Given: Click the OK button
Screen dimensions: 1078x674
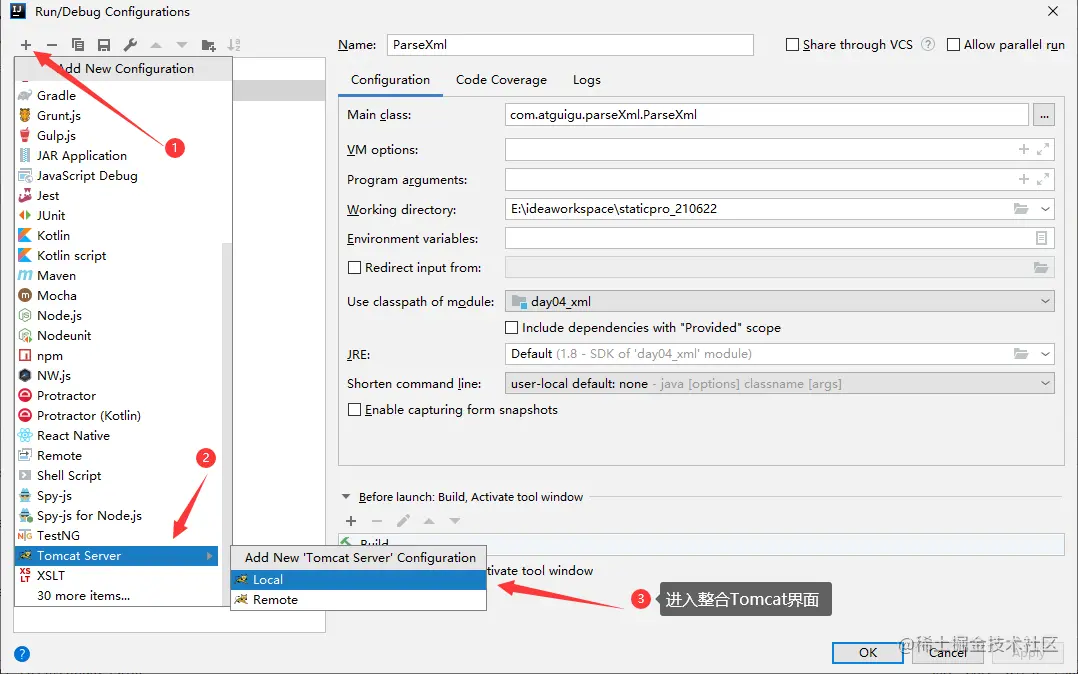Looking at the screenshot, I should click(868, 652).
